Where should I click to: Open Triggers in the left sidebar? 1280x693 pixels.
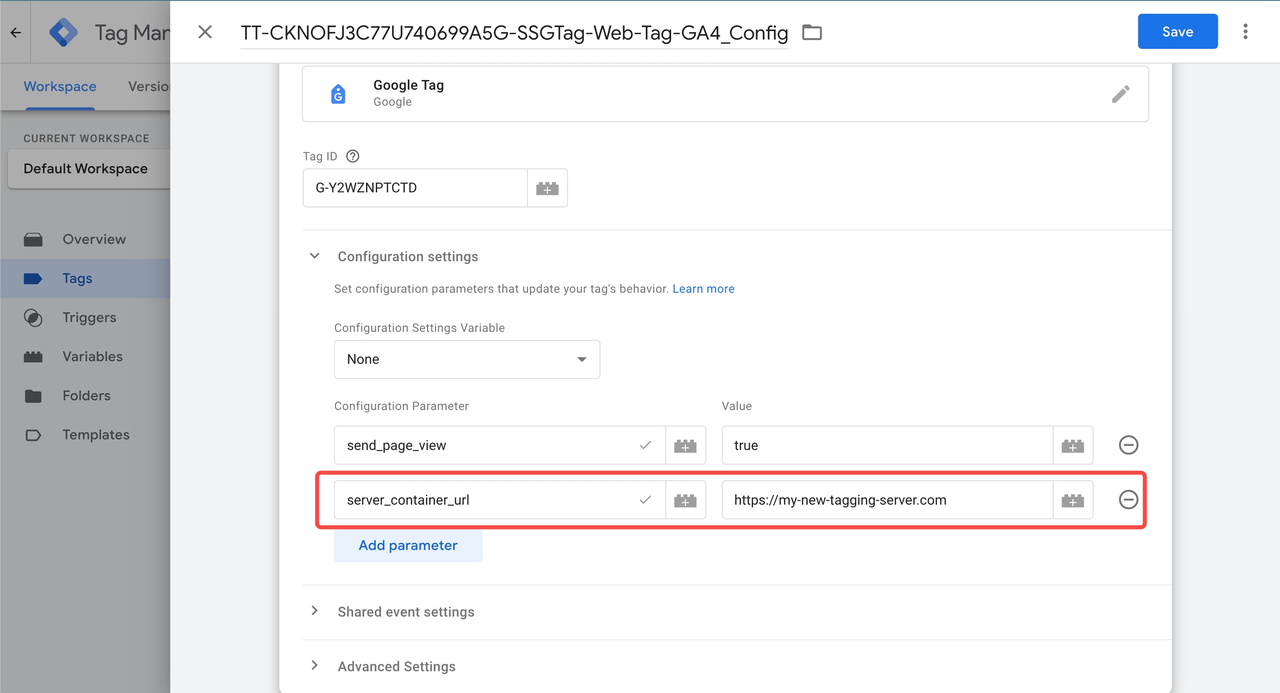89,318
